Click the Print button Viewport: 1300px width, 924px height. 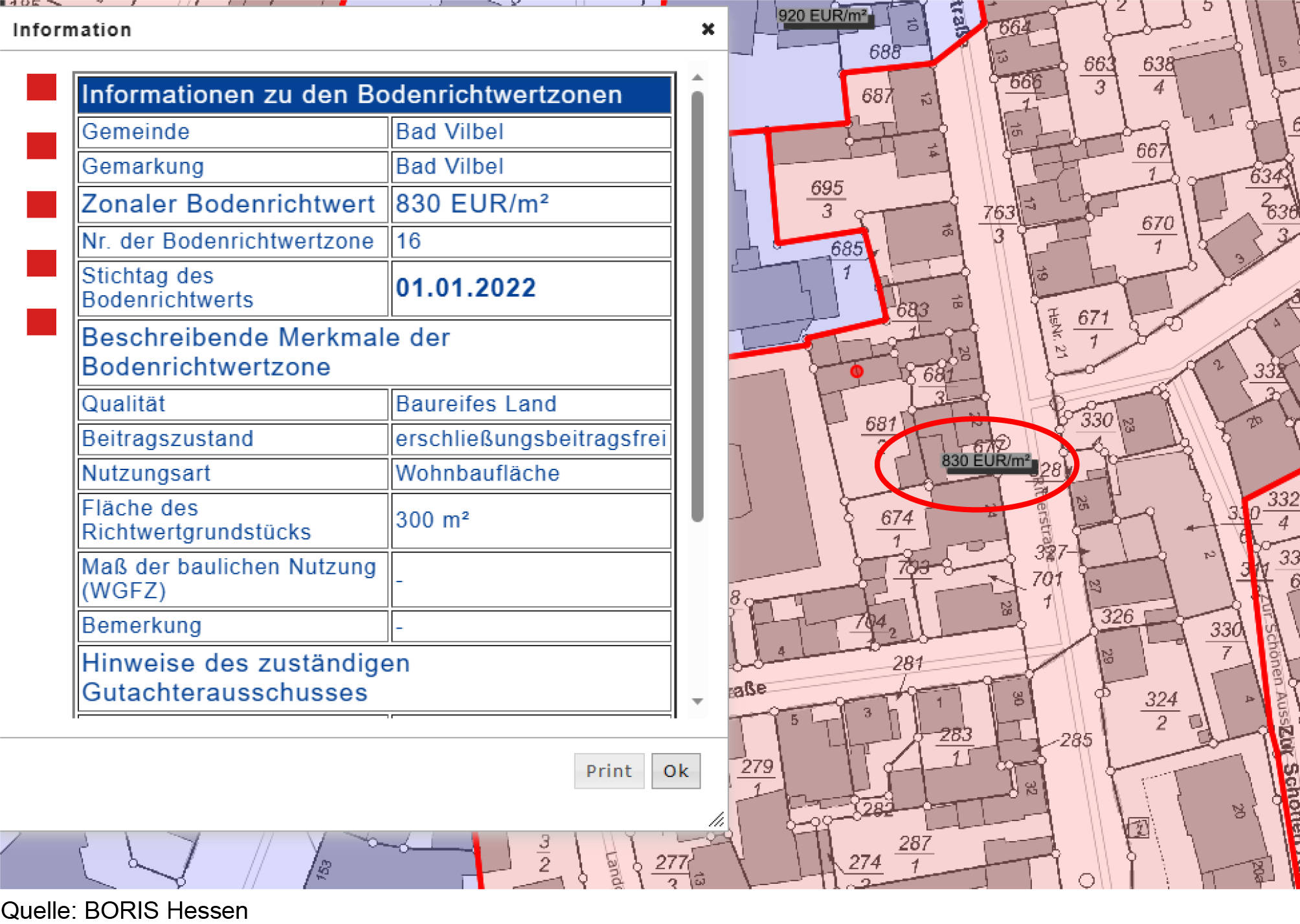[609, 771]
